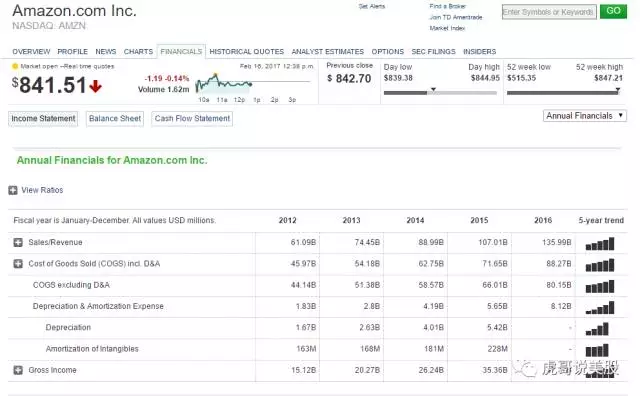
Task: Click Join TD Ameritrade link
Action: click(456, 17)
